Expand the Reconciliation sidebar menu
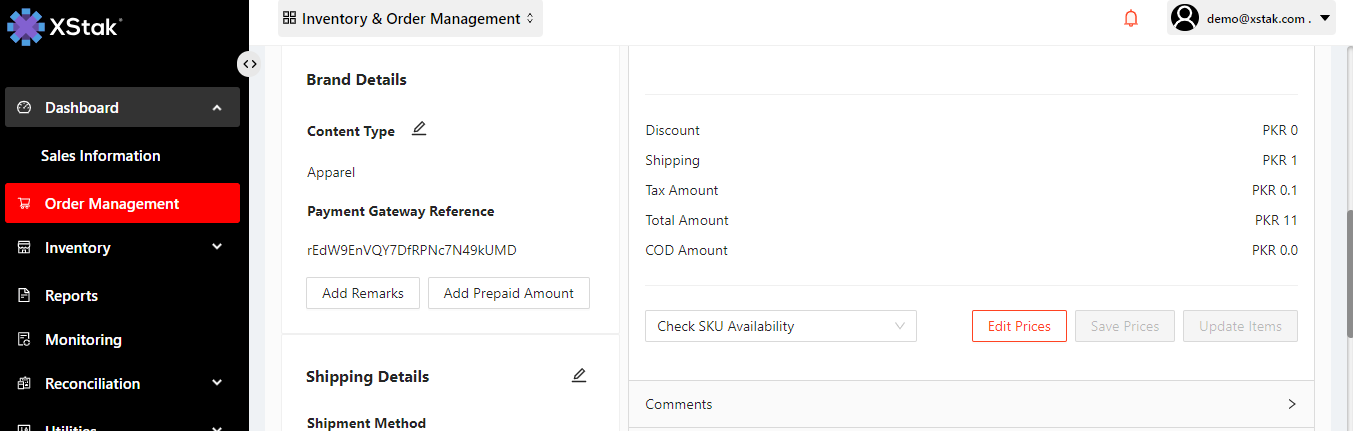 coord(217,383)
